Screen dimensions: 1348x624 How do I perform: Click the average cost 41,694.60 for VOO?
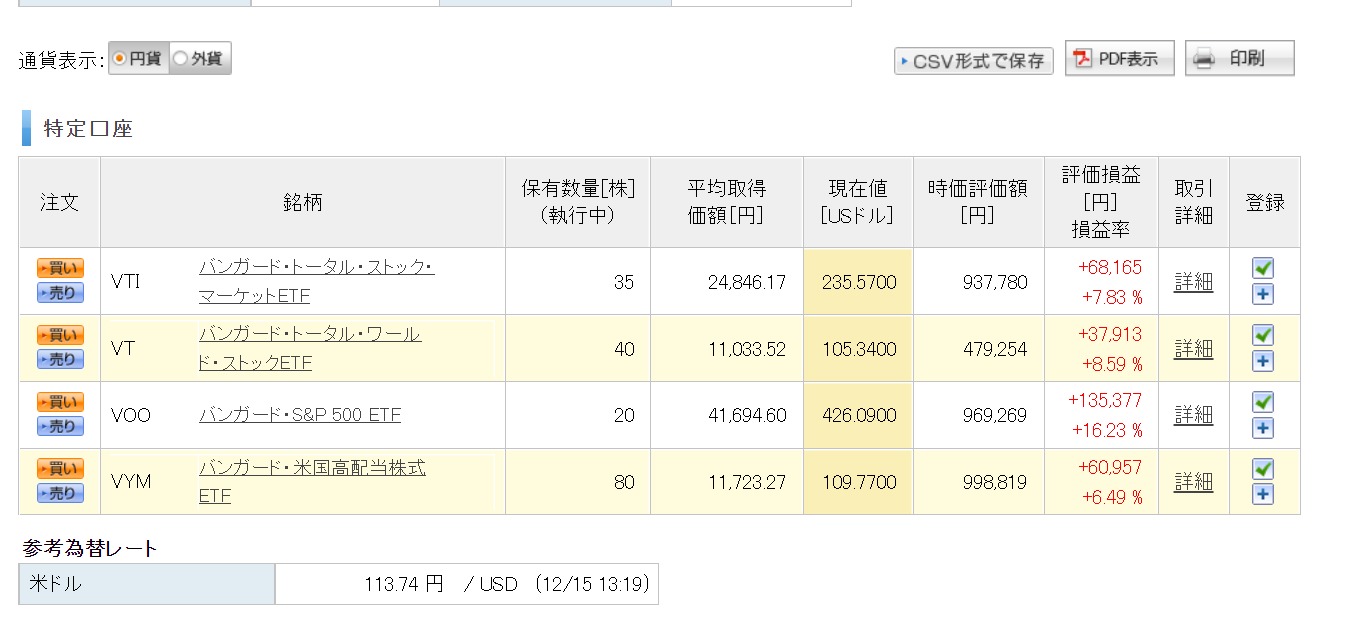747,416
